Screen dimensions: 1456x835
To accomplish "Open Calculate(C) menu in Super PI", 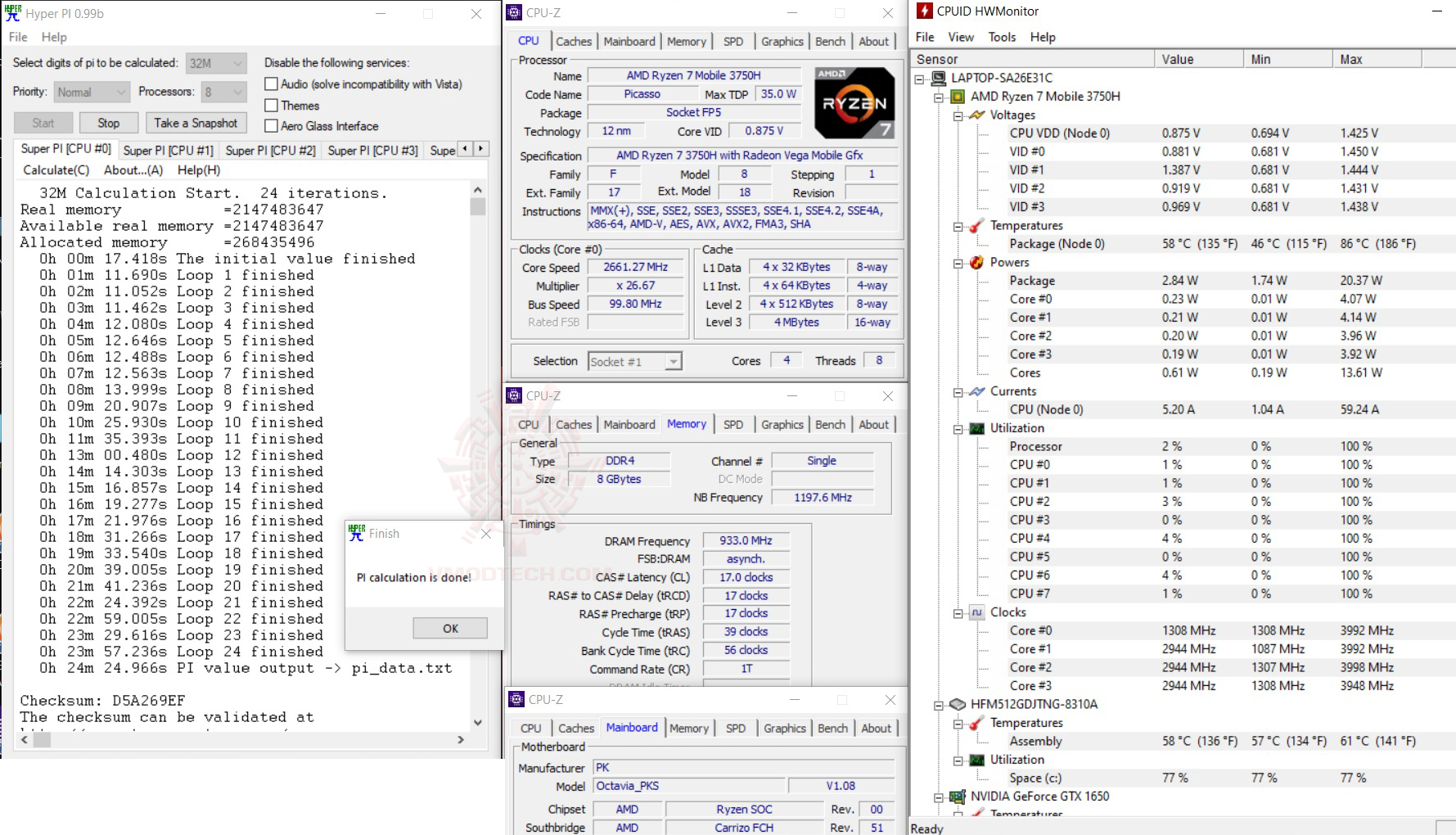I will [56, 170].
